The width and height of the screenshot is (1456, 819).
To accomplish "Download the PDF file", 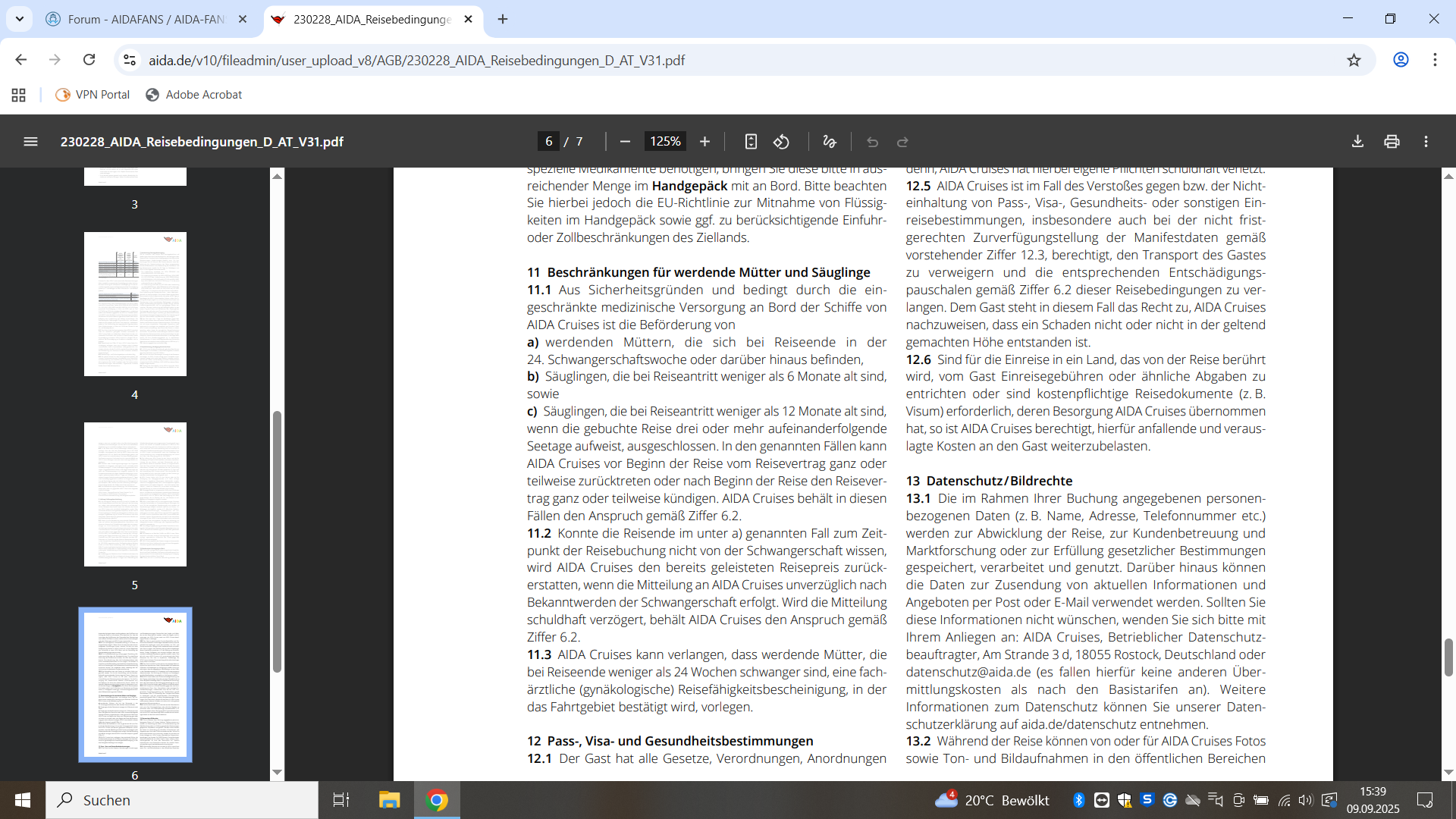I will tap(1357, 142).
